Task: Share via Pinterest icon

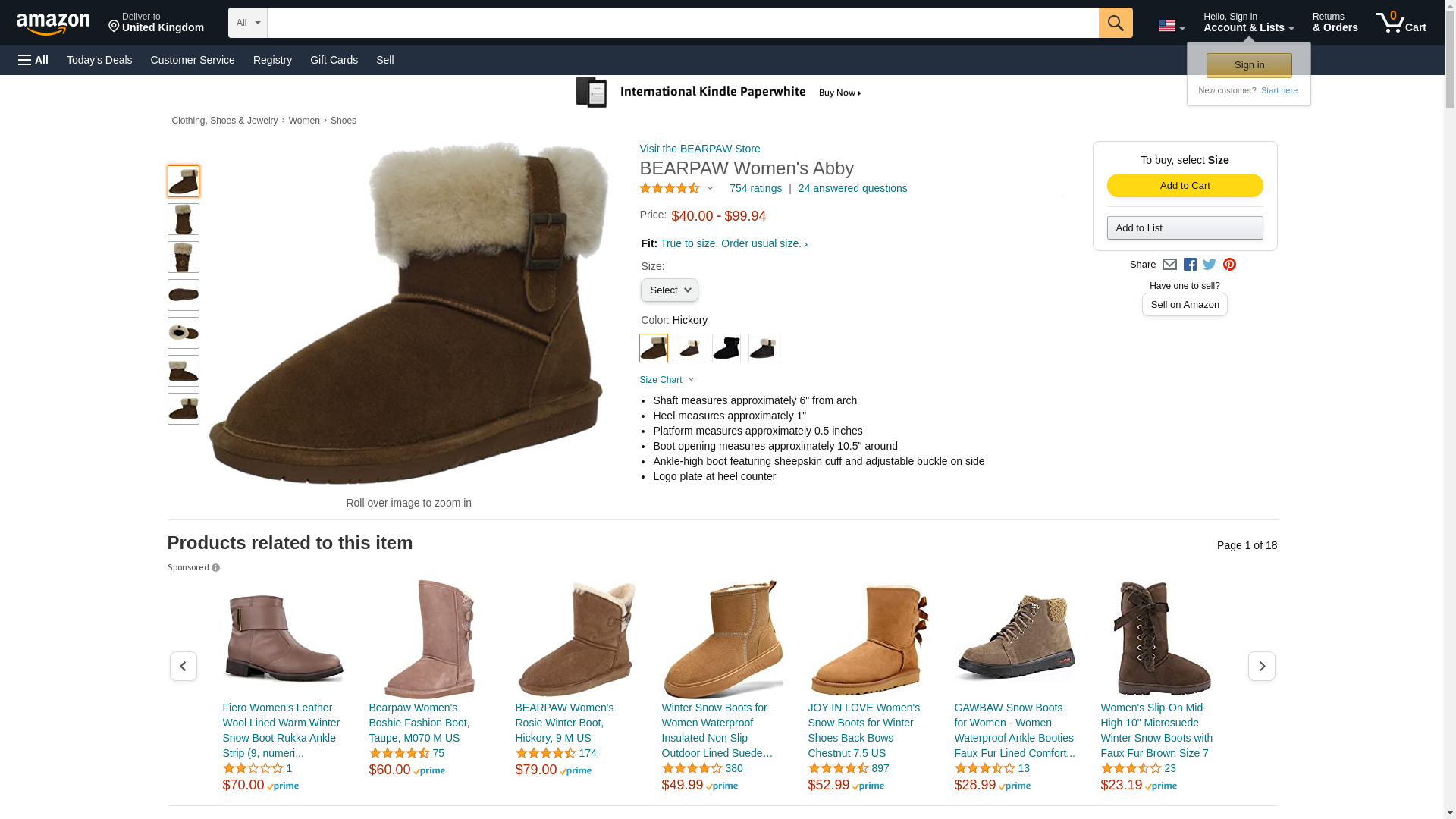Action: (x=1229, y=265)
